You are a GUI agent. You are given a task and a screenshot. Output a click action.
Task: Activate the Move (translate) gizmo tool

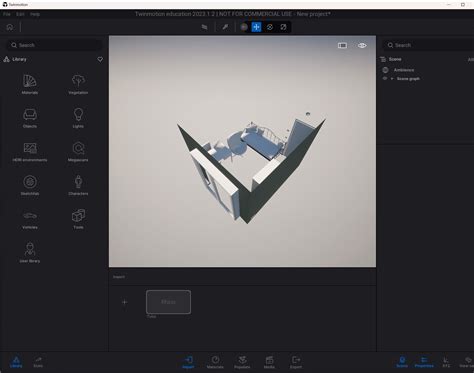tap(256, 27)
